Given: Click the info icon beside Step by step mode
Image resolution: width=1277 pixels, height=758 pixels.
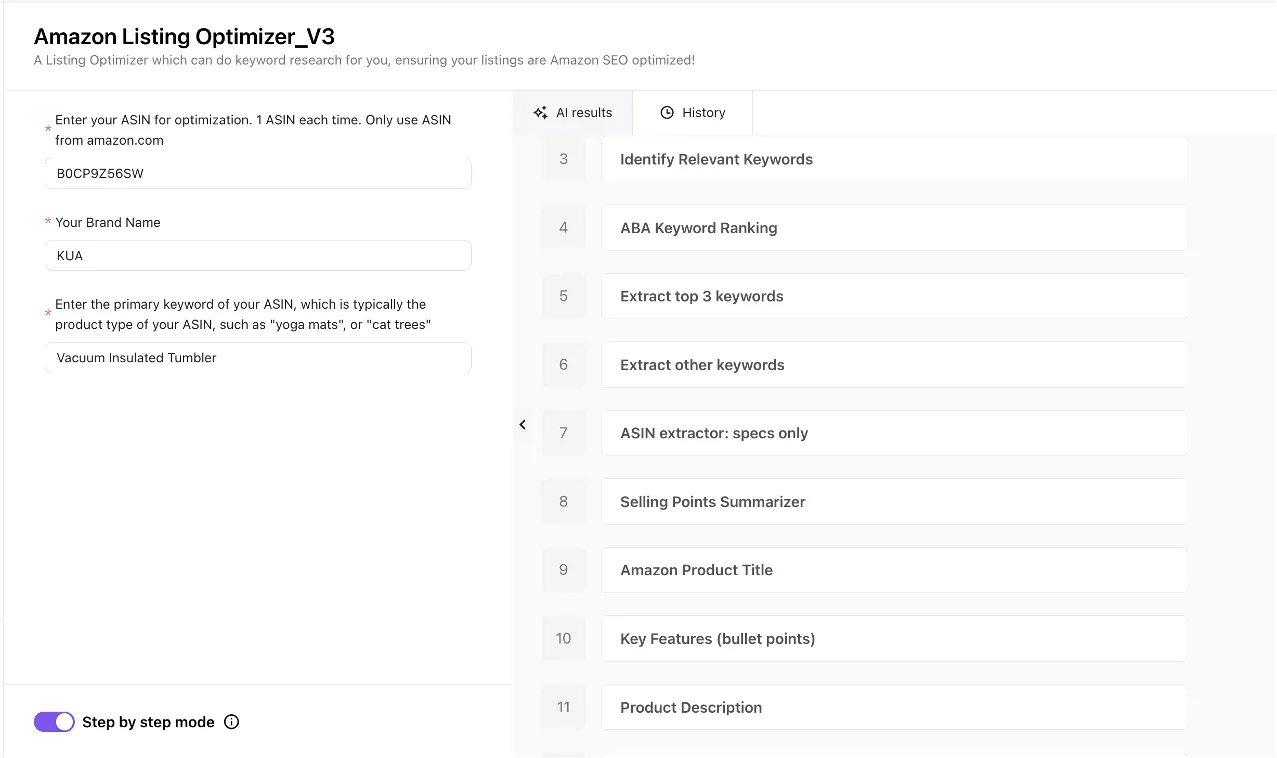Looking at the screenshot, I should [x=232, y=722].
